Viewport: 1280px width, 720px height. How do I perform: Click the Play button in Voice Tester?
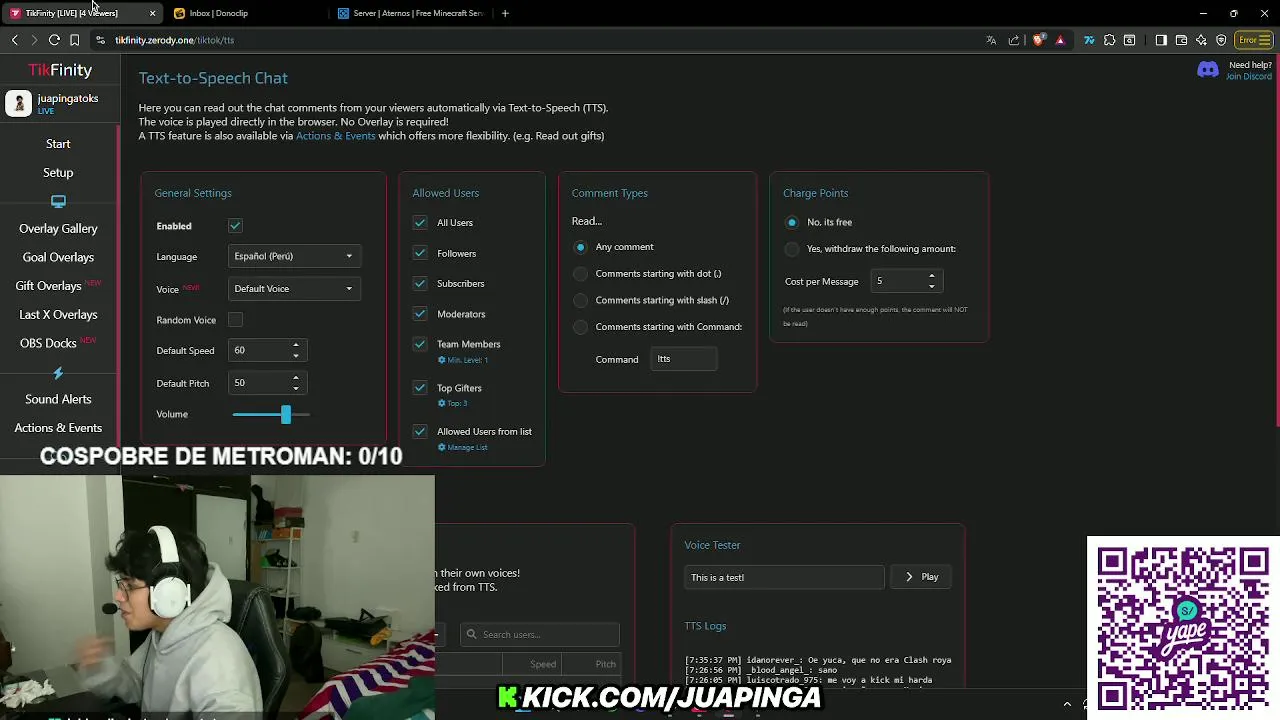(921, 577)
